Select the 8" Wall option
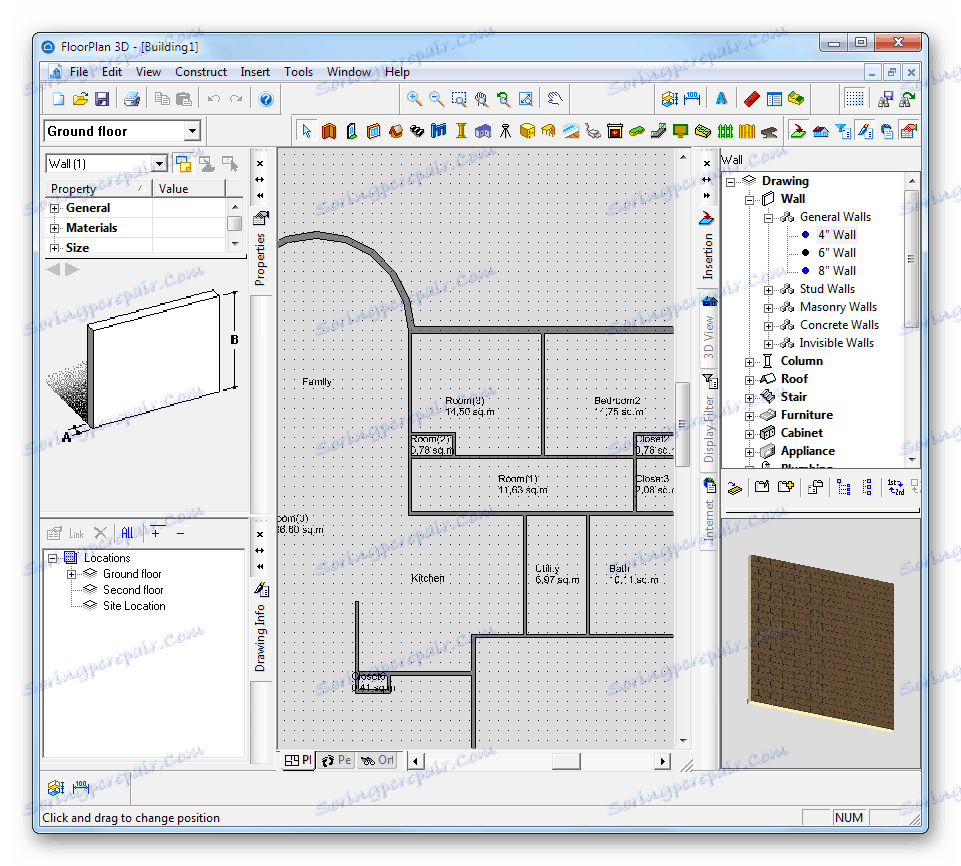Screen dimensions: 961x866 tap(836, 271)
